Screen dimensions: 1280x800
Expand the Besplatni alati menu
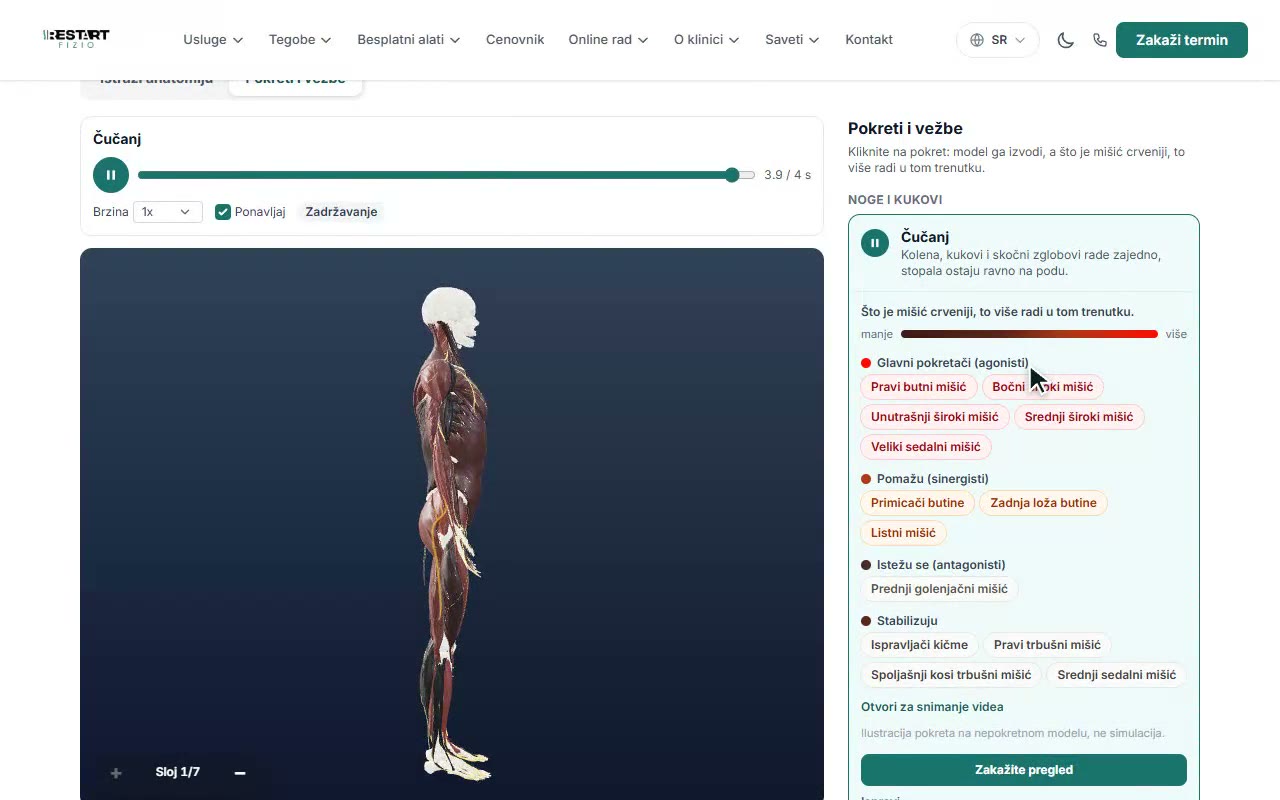(x=409, y=40)
